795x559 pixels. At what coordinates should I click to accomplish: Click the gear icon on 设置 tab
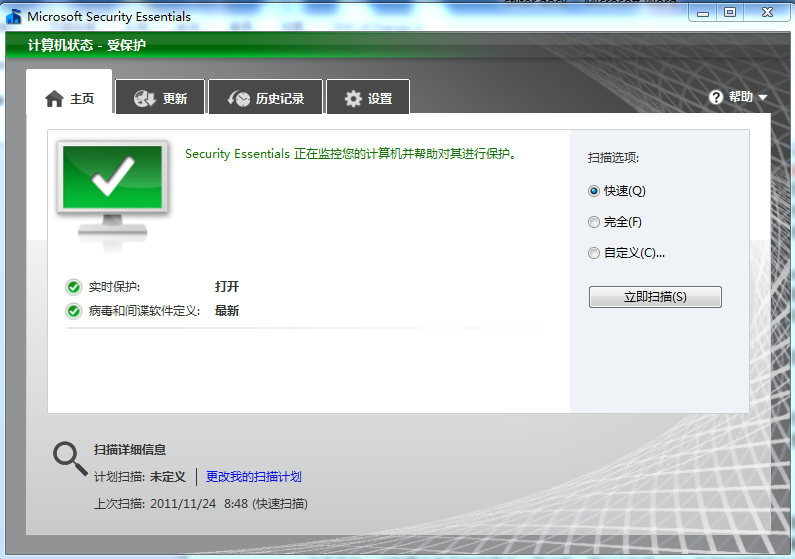click(x=353, y=98)
